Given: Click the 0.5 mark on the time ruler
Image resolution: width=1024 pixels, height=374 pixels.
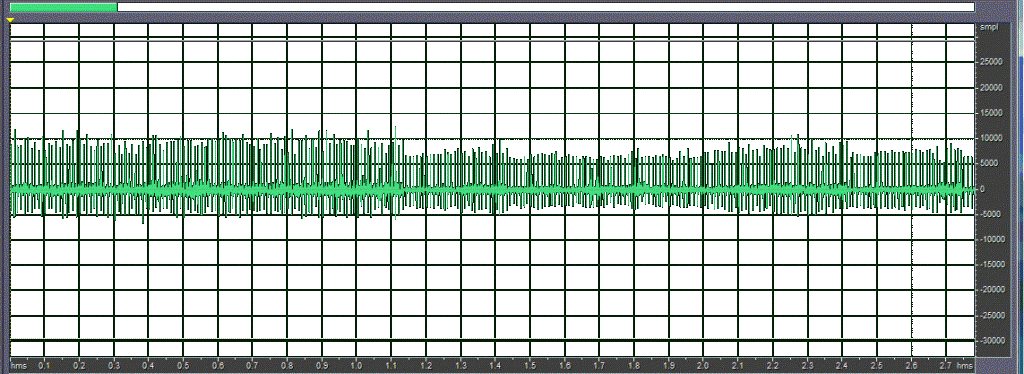Looking at the screenshot, I should pos(184,366).
